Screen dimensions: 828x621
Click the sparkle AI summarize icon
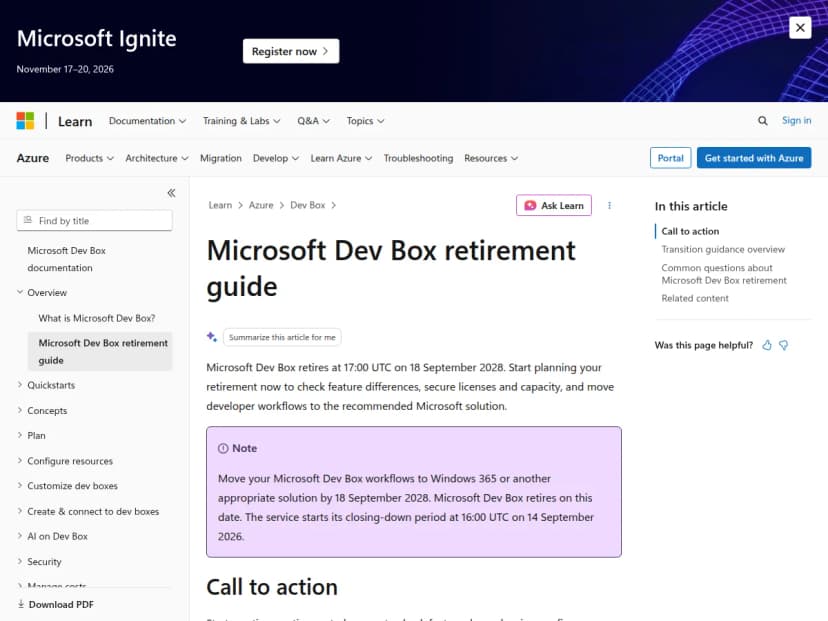pos(212,337)
